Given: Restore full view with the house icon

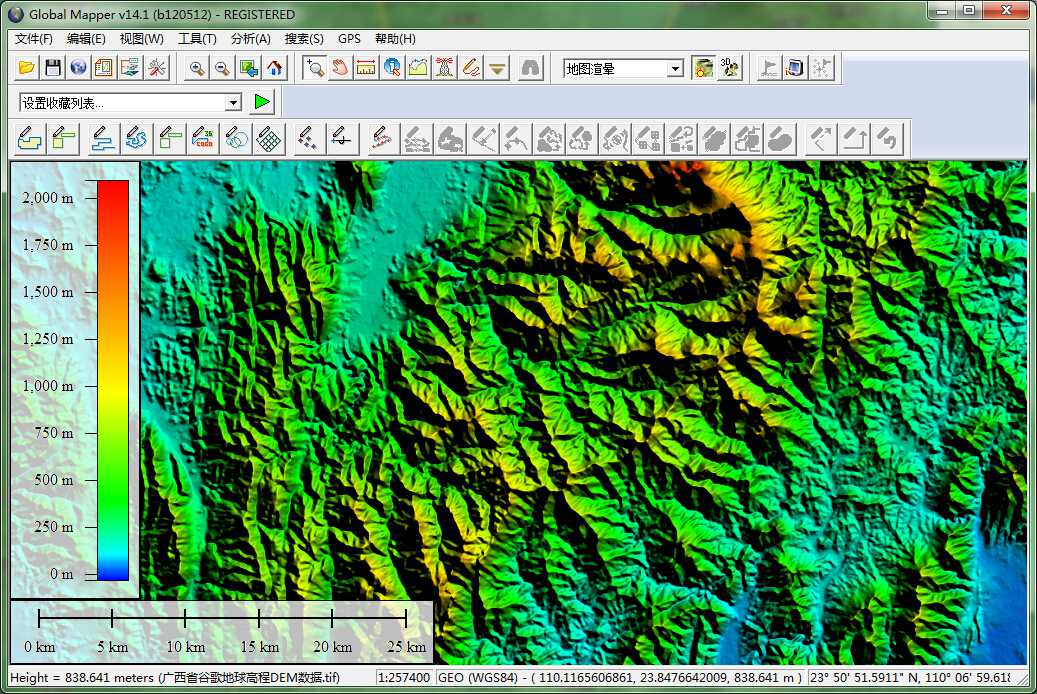Looking at the screenshot, I should (x=274, y=67).
